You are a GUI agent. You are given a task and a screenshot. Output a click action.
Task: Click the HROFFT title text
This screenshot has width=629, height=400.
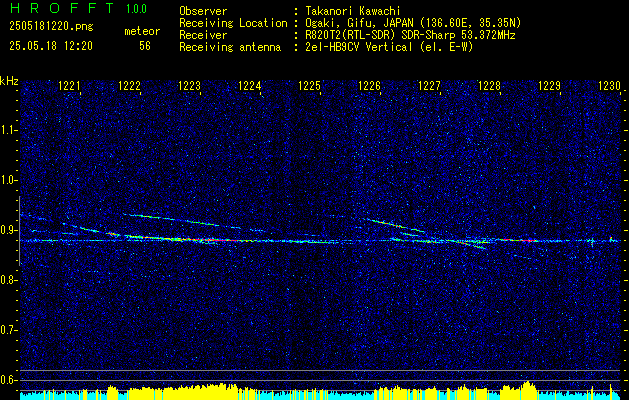63,8
